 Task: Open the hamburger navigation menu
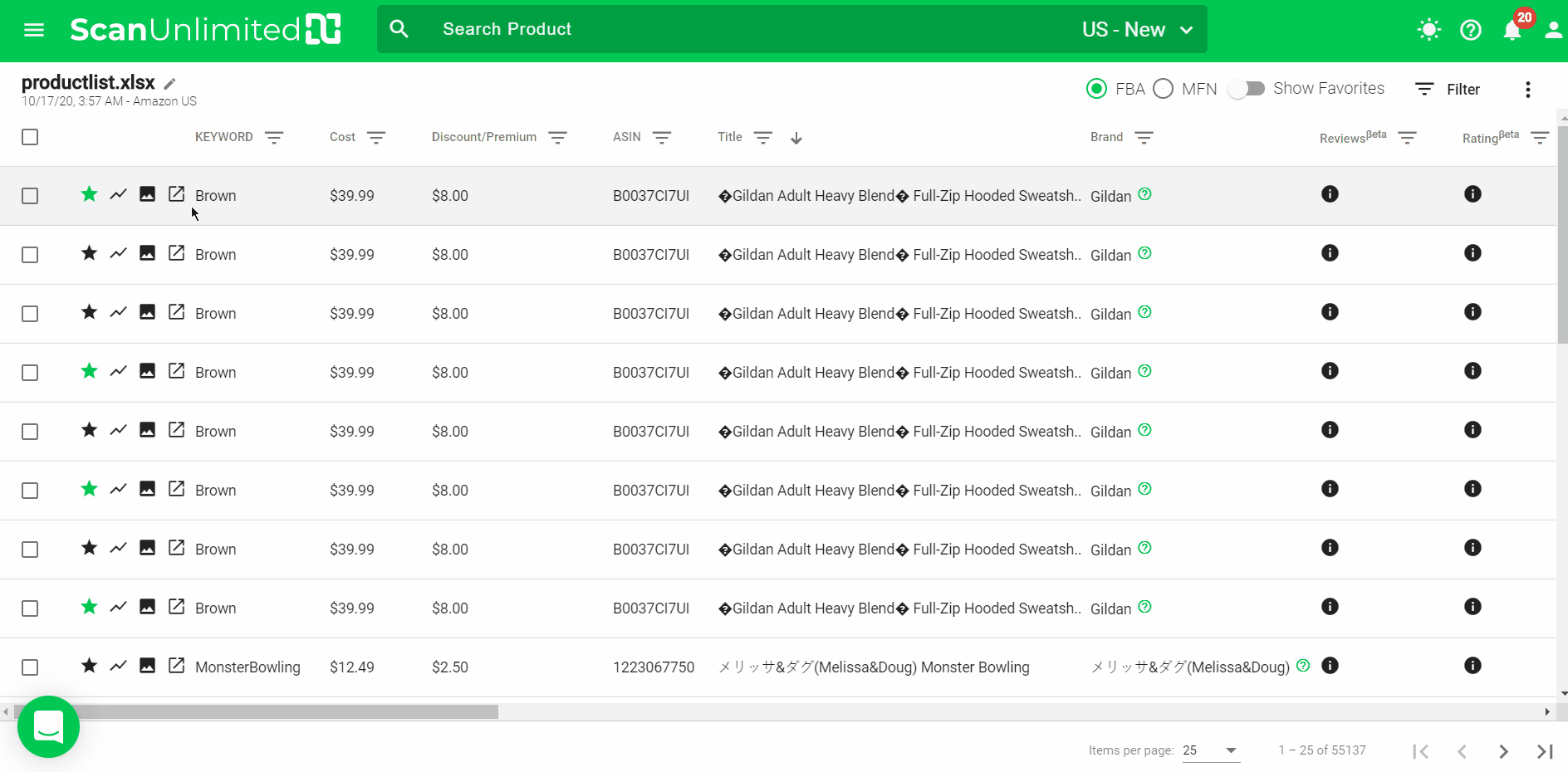34,30
